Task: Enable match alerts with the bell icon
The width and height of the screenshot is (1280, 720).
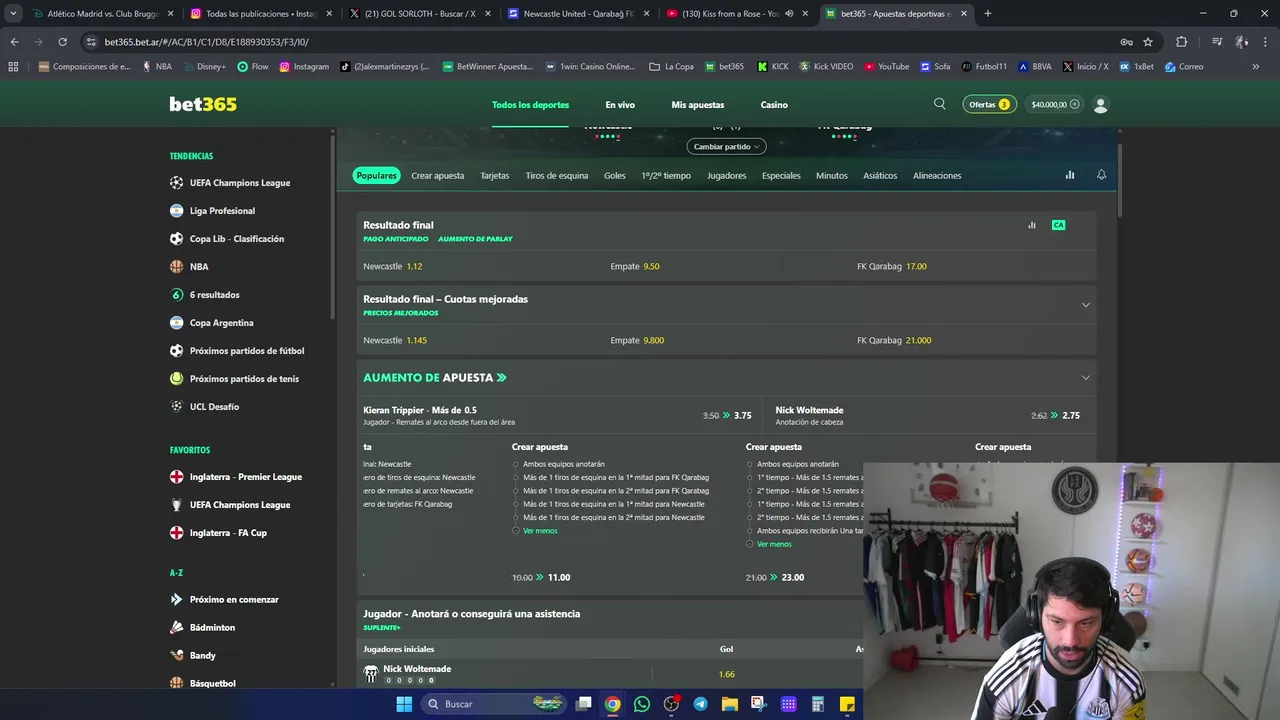Action: (1101, 175)
